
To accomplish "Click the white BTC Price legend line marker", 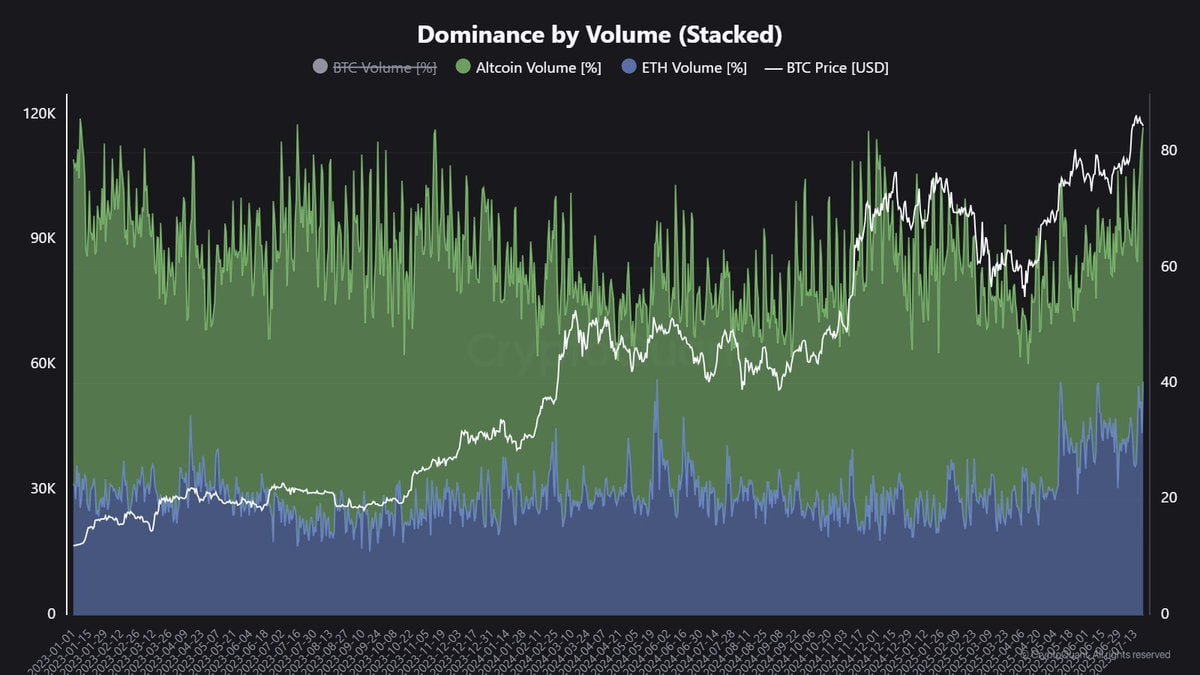I will [773, 67].
